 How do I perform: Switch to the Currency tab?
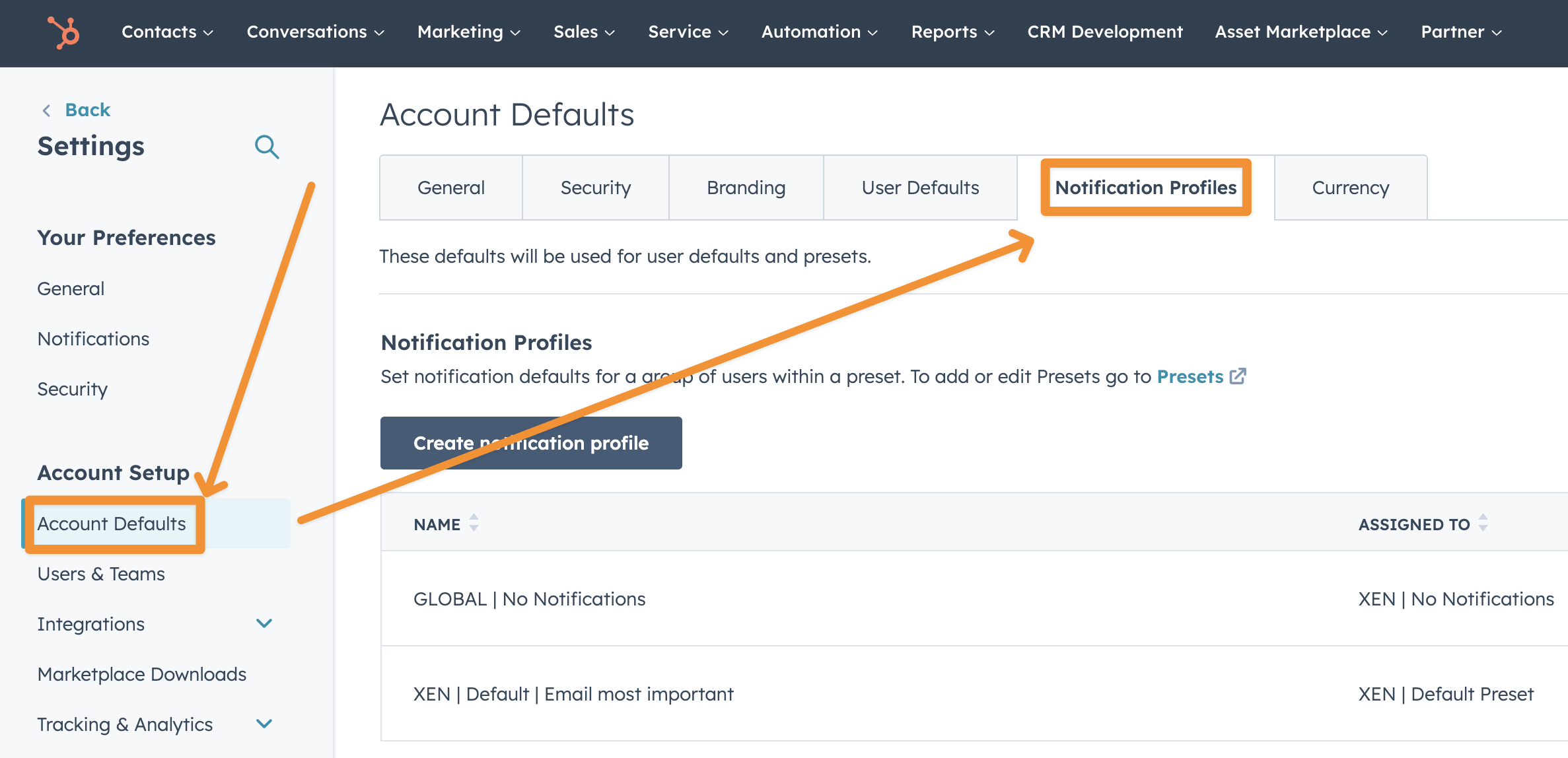[1350, 188]
